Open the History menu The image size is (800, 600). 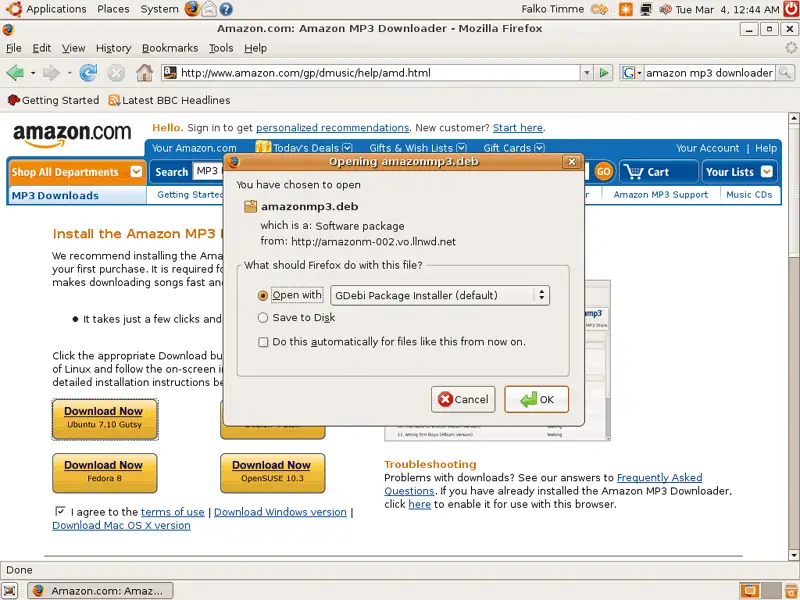coord(113,48)
